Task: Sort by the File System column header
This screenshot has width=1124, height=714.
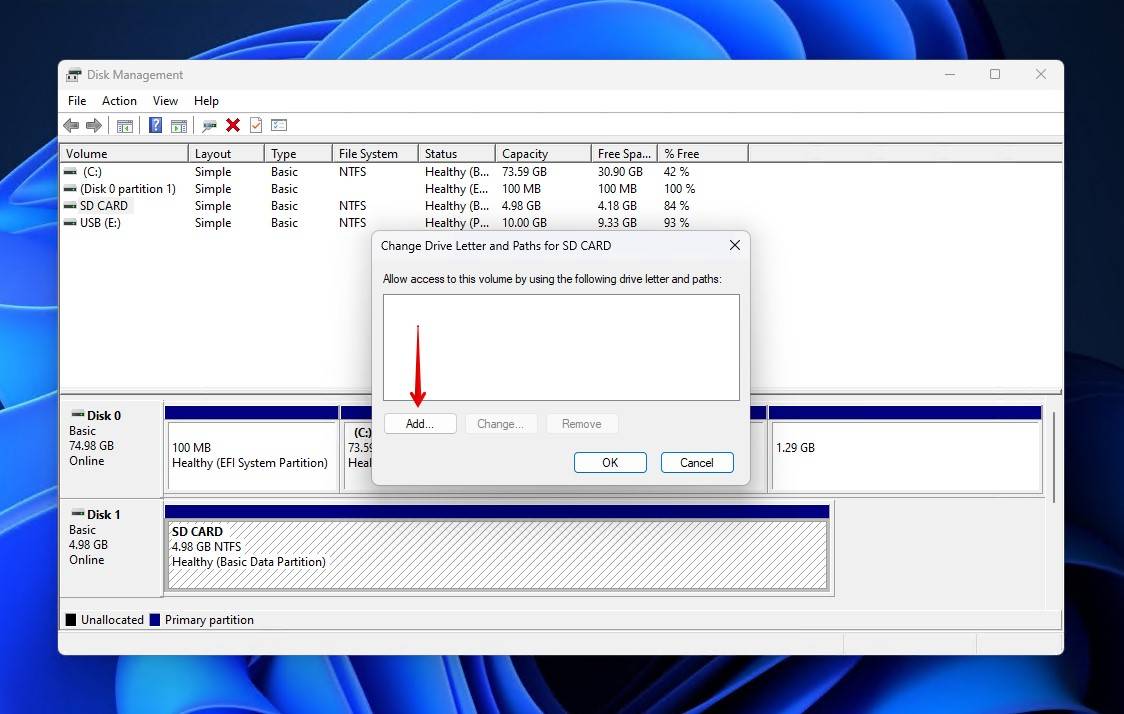Action: click(x=376, y=153)
